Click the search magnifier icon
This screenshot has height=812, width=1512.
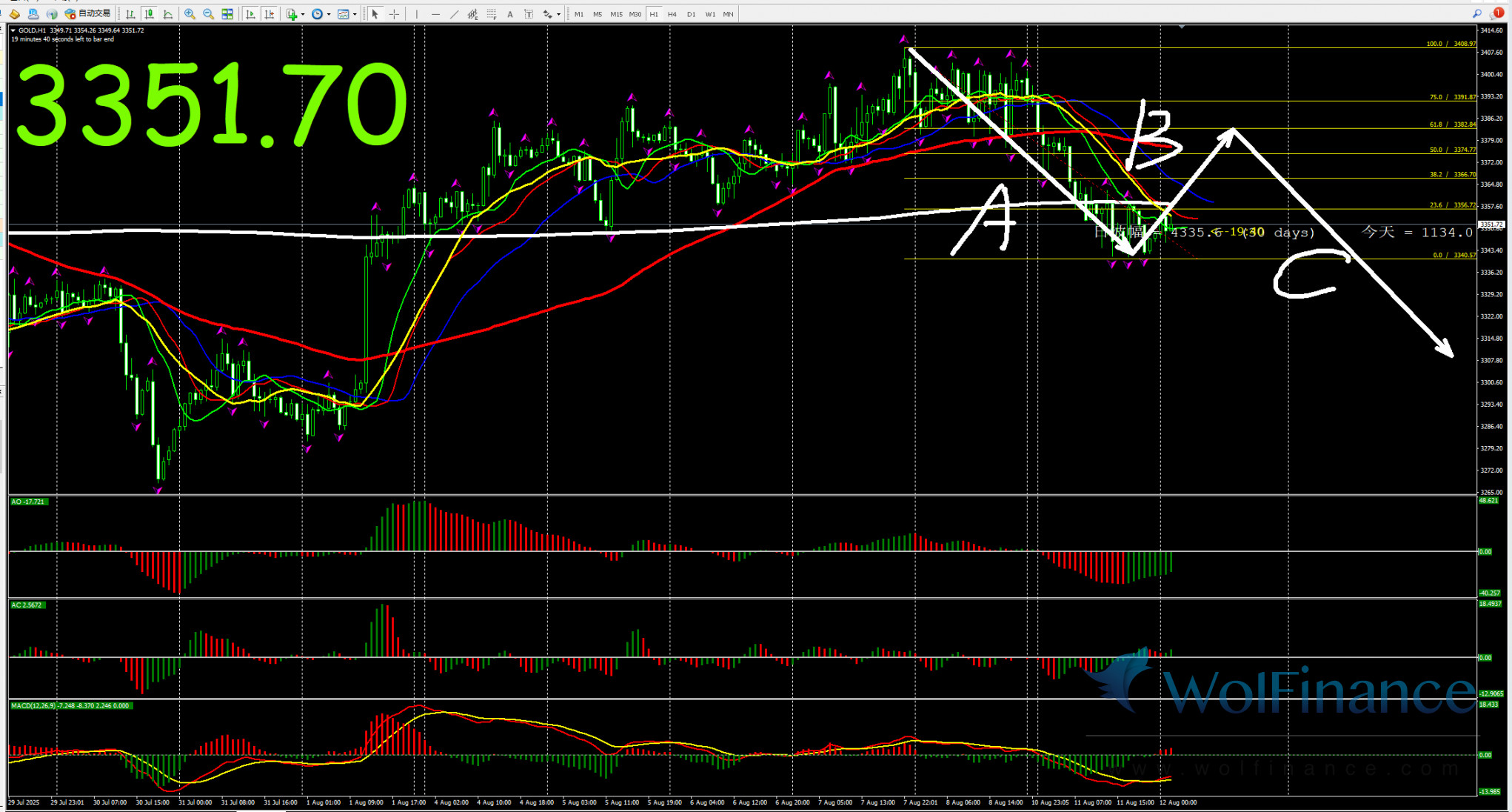point(1477,13)
